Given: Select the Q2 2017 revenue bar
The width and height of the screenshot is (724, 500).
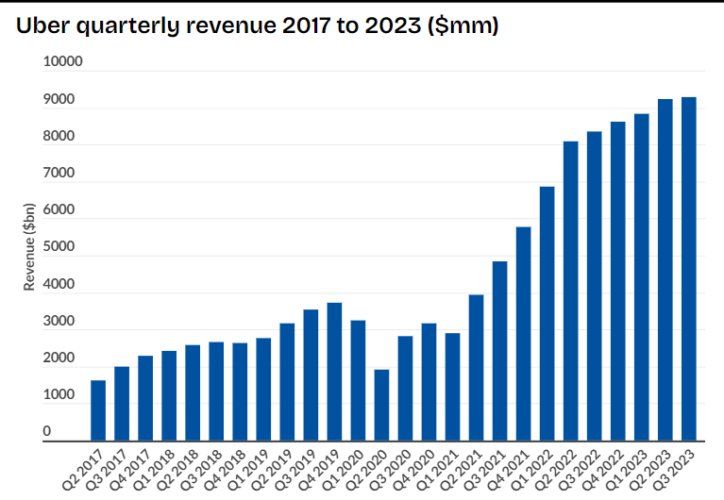Looking at the screenshot, I should [98, 410].
